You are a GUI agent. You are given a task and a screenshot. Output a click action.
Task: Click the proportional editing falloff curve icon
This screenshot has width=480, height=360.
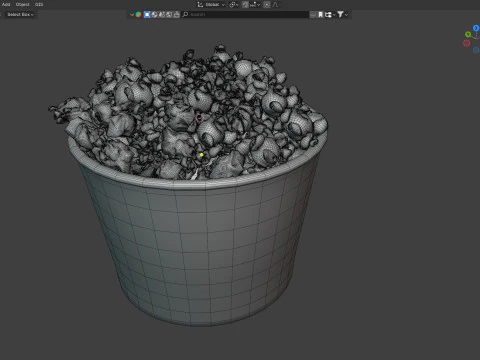coord(275,5)
